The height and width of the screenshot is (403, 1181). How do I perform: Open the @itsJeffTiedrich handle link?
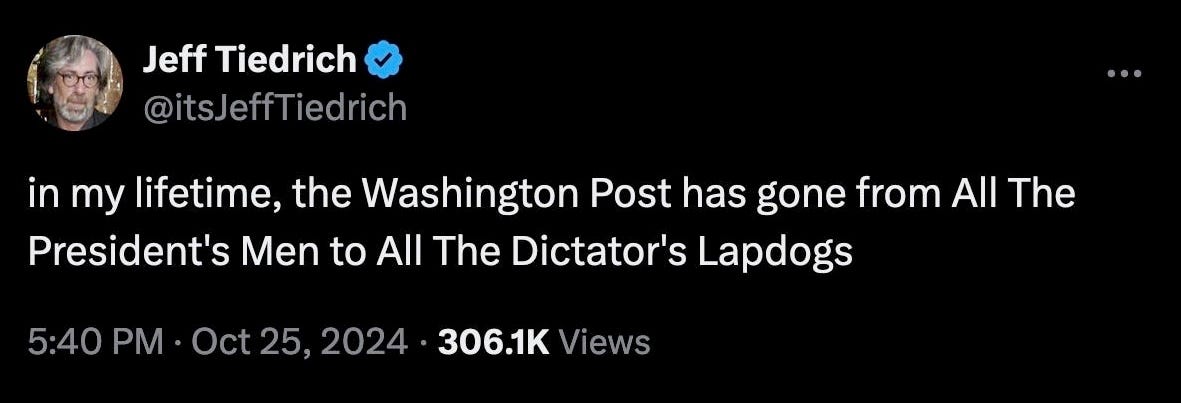click(274, 108)
